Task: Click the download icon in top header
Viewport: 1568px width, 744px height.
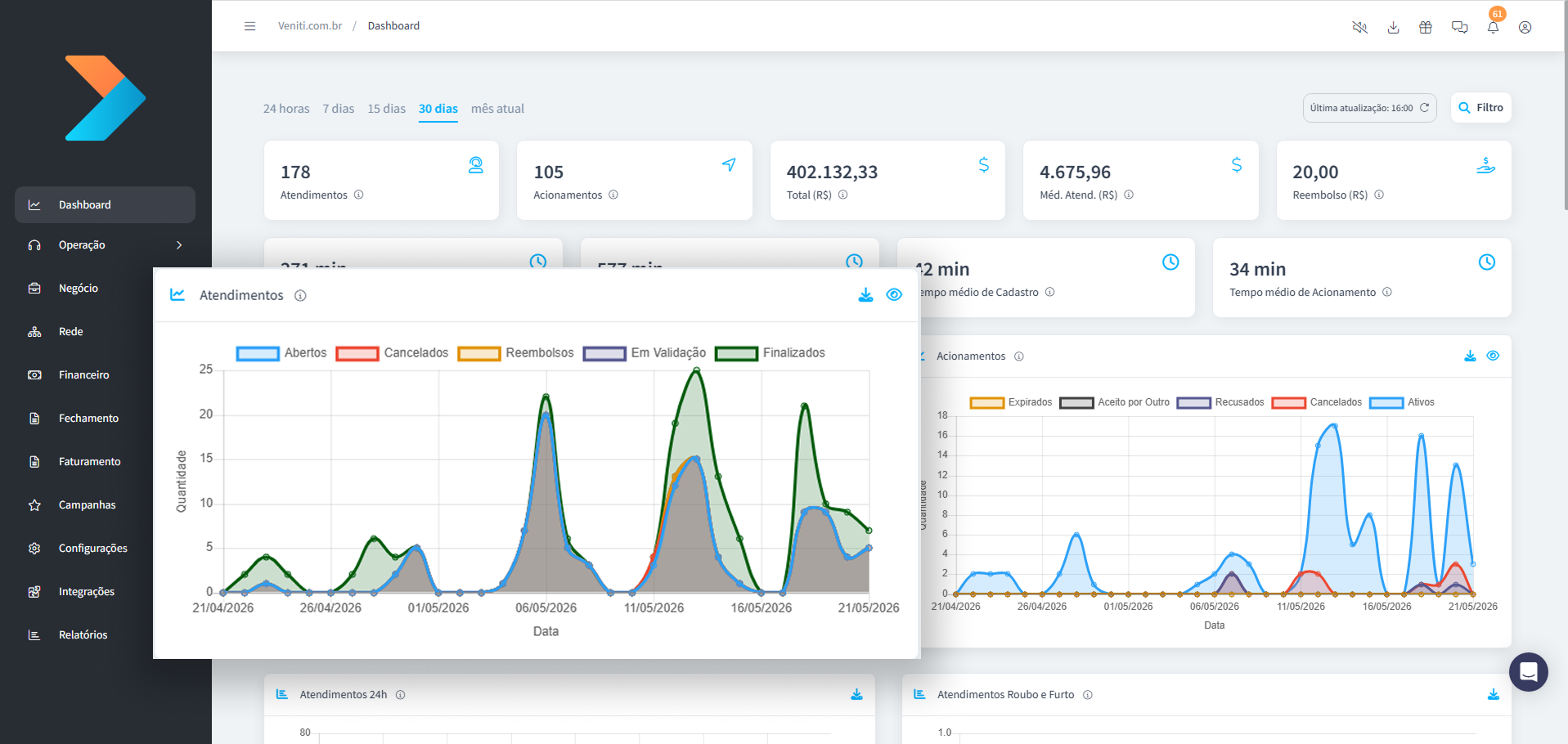Action: point(1393,27)
